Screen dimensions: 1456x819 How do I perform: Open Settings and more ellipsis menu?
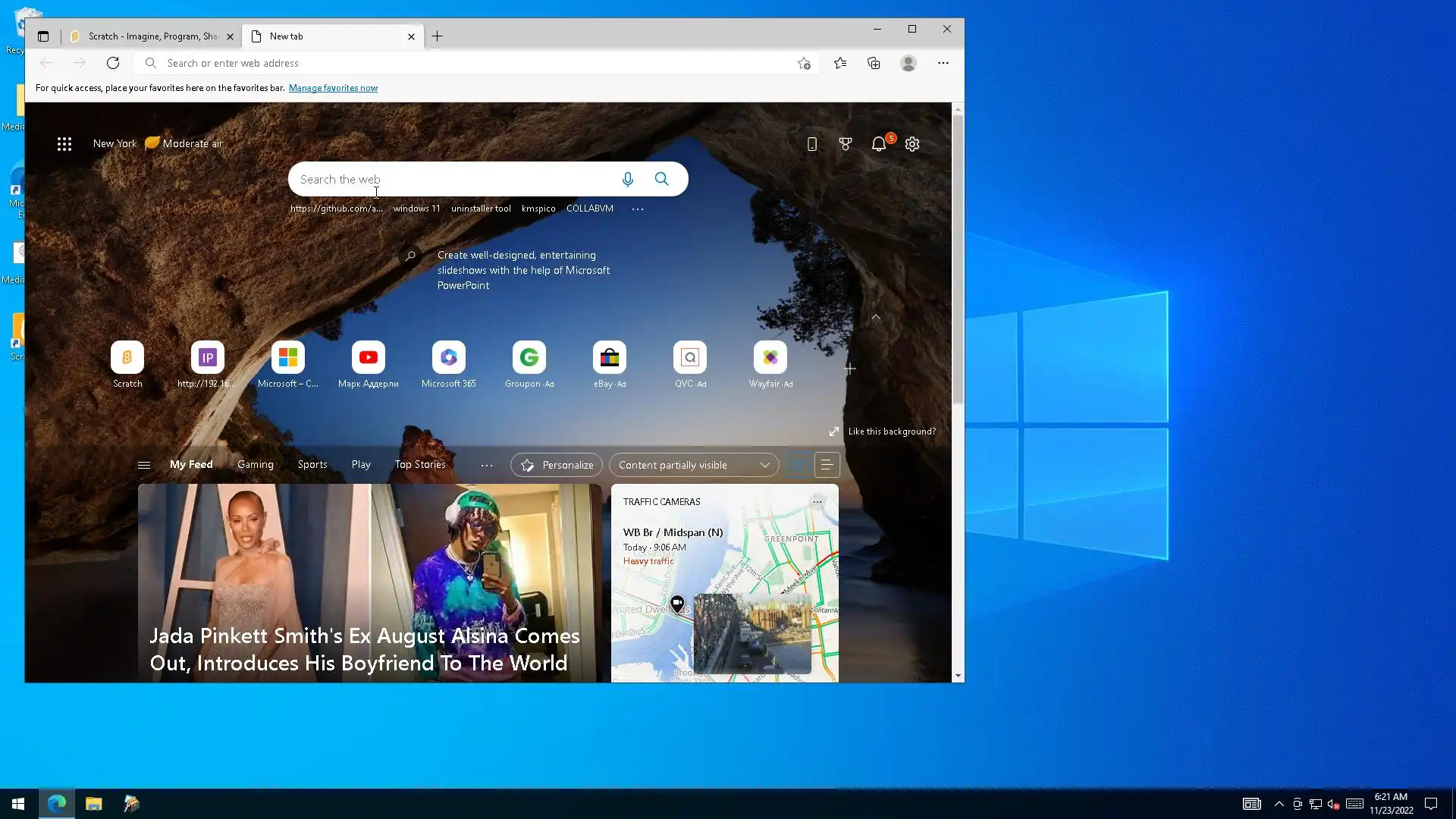click(943, 64)
